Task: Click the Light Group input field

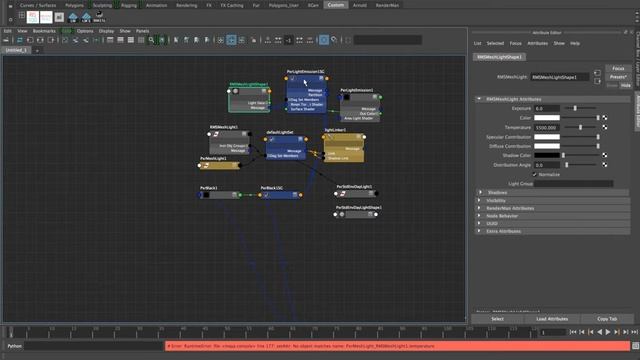Action: coord(573,184)
